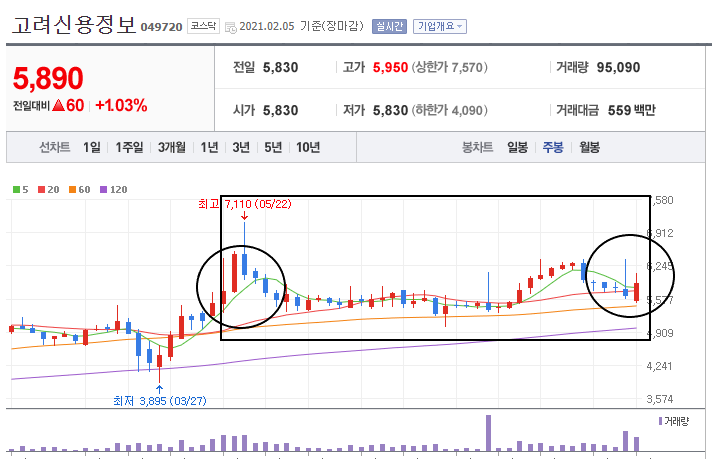Click the calendar icon beside the date
Image resolution: width=712 pixels, height=459 pixels.
(231, 27)
